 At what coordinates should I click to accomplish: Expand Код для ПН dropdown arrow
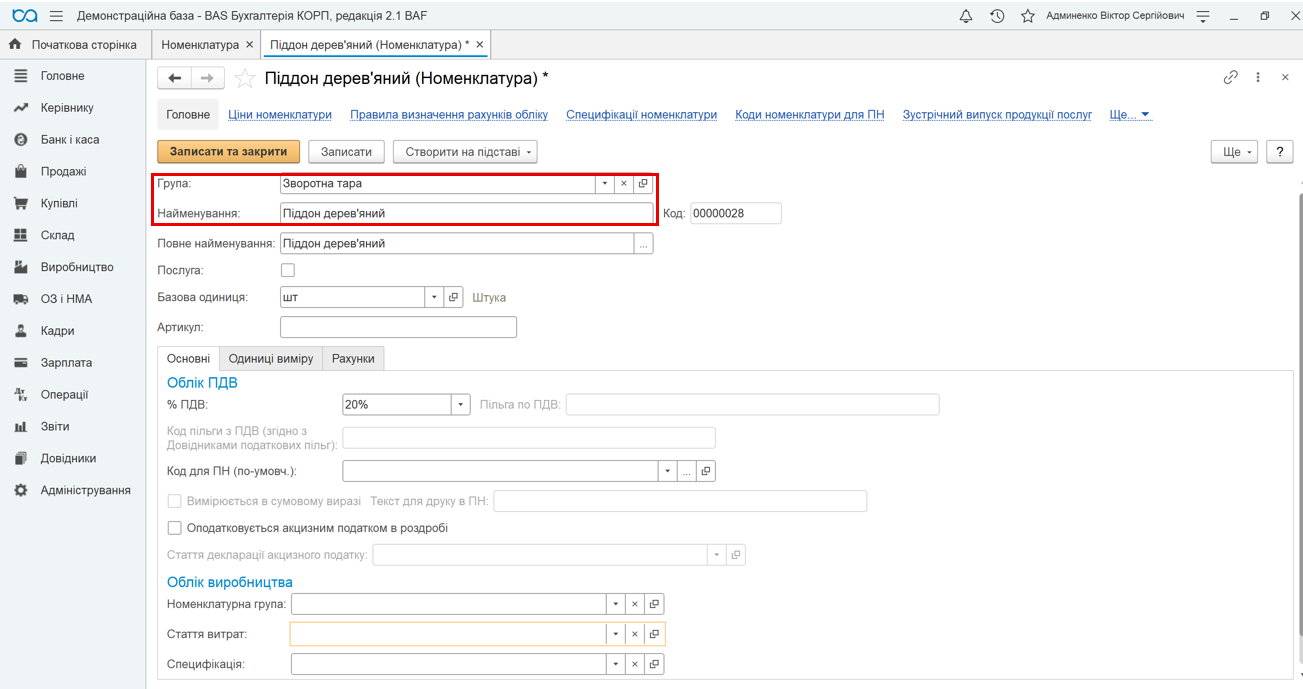tap(667, 471)
